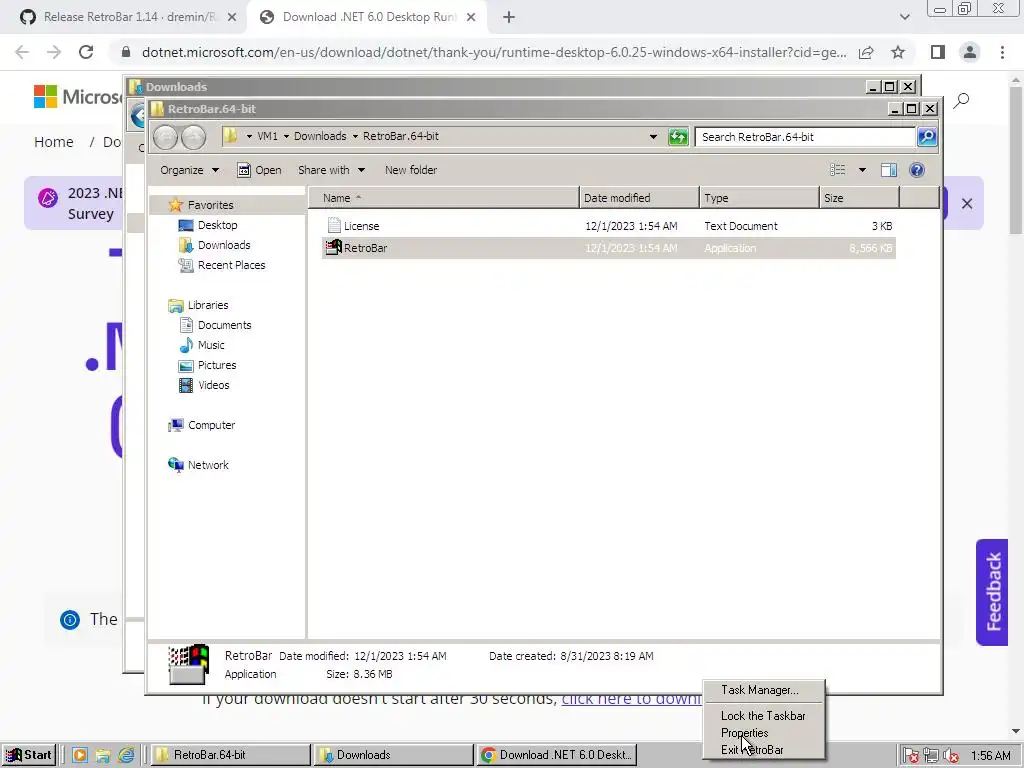Switch to Chrome Download .NET taskbar button
The image size is (1024, 768).
click(x=556, y=755)
